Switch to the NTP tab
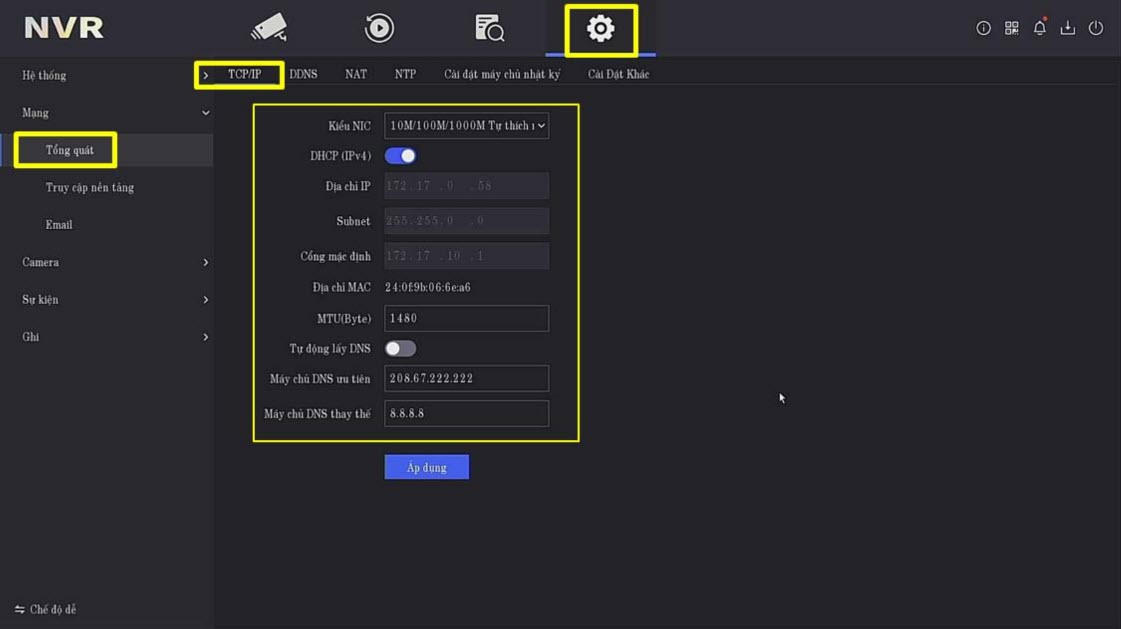This screenshot has height=629, width=1121. click(x=405, y=75)
